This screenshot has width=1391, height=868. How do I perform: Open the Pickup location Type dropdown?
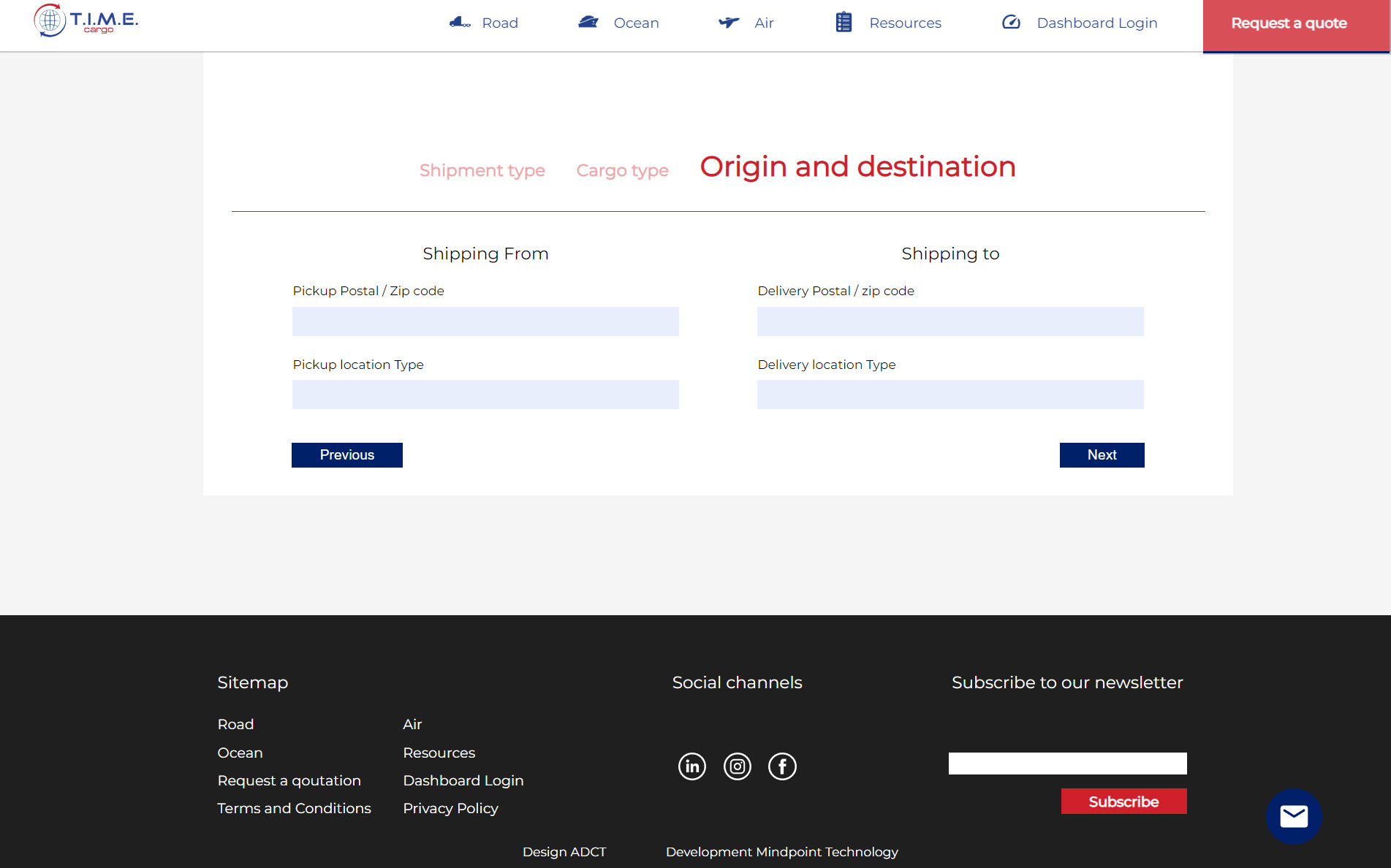tap(485, 395)
